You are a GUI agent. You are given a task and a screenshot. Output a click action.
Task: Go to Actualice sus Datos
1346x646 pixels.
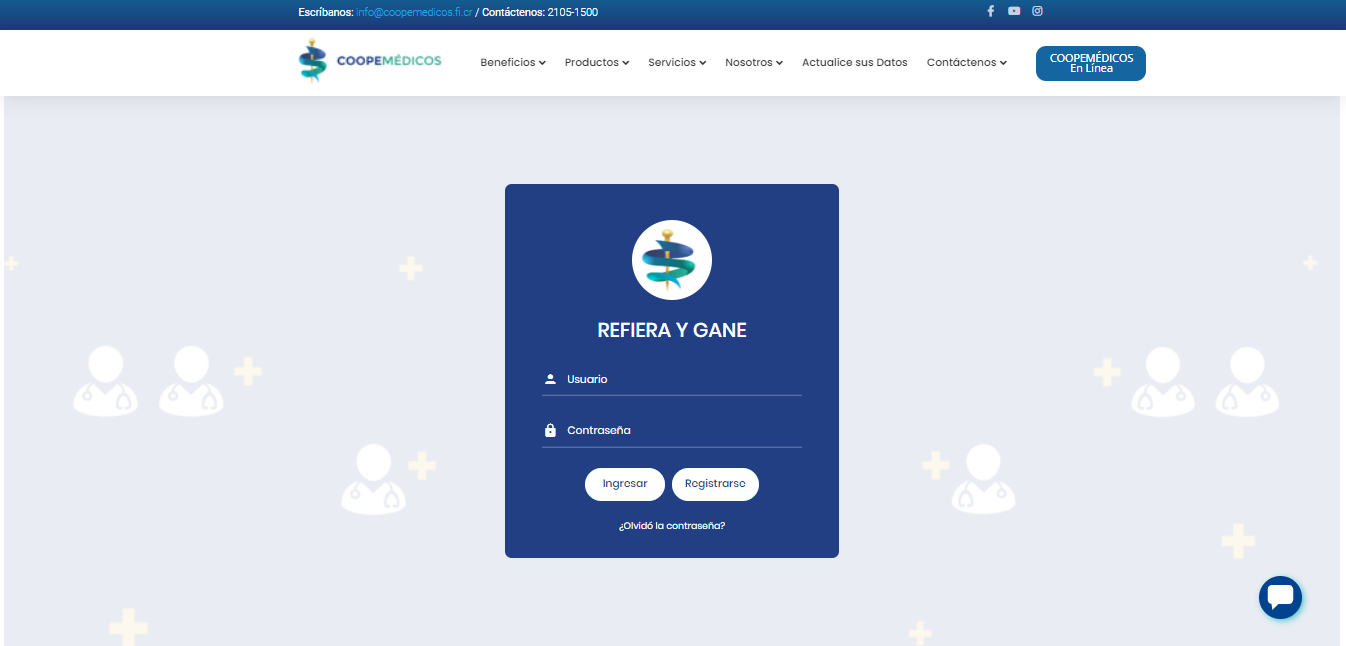tap(855, 62)
